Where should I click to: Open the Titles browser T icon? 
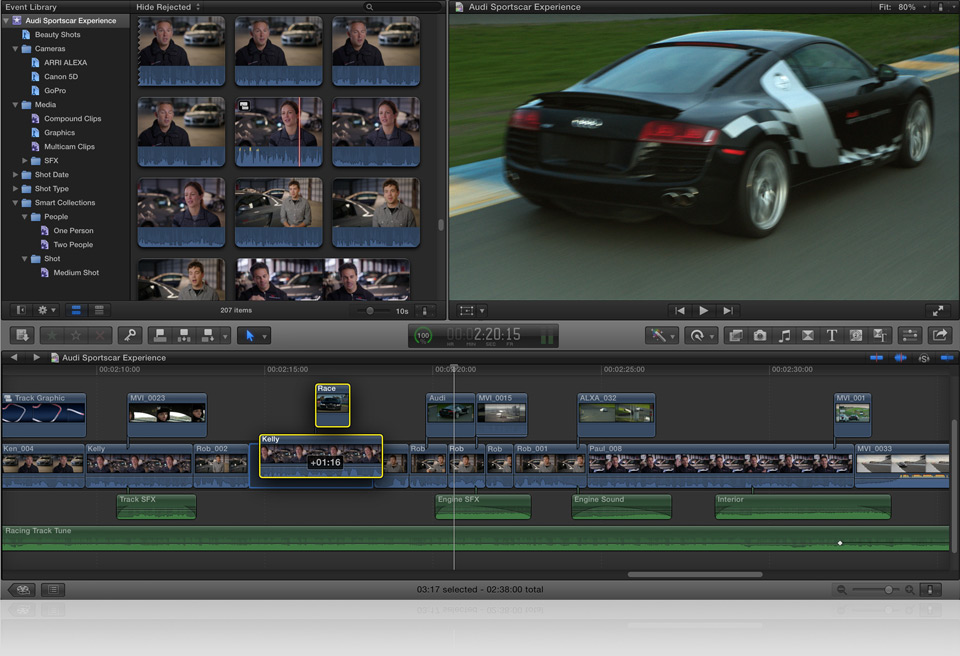coord(831,336)
